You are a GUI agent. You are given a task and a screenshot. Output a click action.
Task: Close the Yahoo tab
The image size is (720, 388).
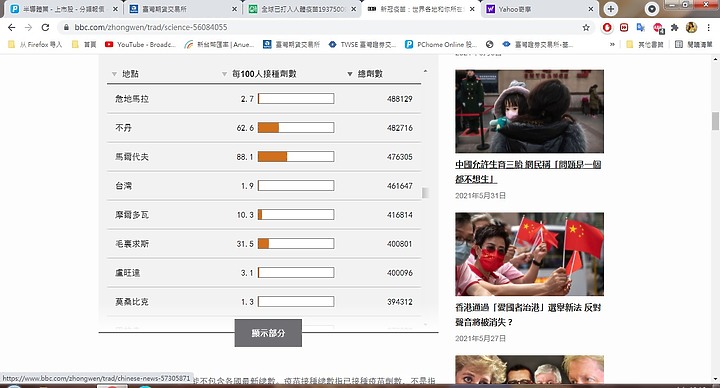(591, 9)
